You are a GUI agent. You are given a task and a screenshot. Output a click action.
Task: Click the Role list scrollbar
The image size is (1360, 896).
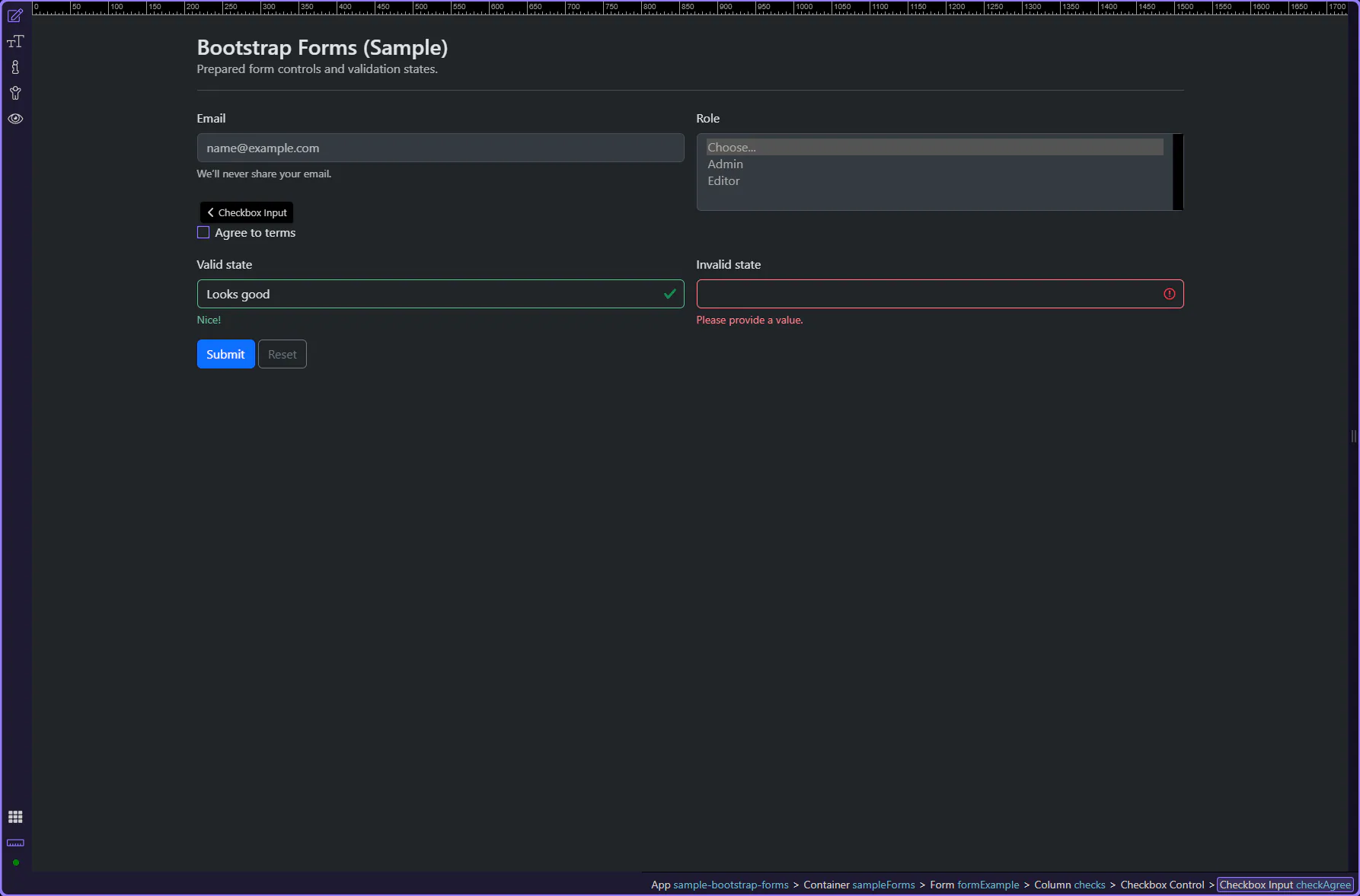tap(1177, 172)
